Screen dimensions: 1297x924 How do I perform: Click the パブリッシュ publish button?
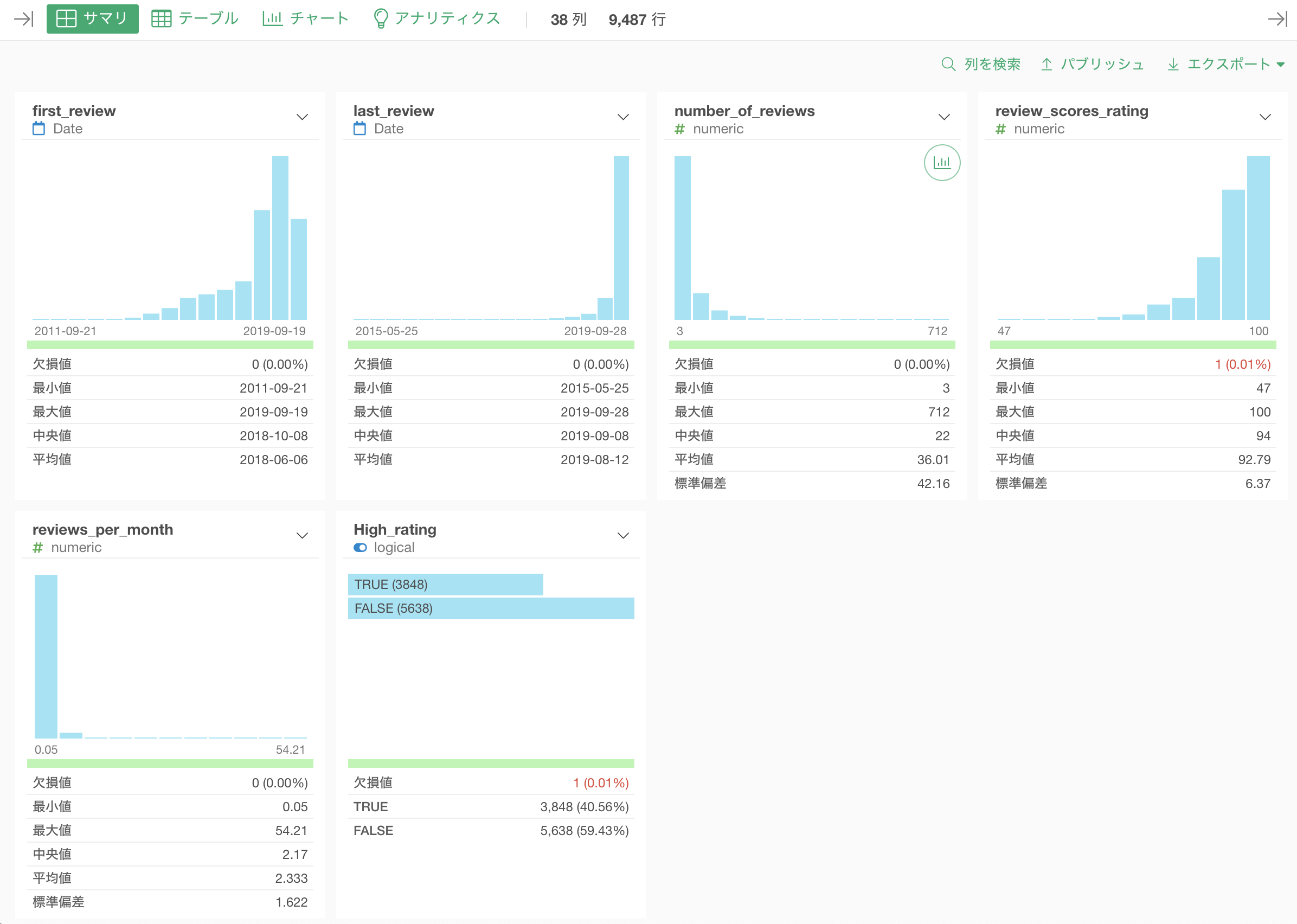point(1092,65)
